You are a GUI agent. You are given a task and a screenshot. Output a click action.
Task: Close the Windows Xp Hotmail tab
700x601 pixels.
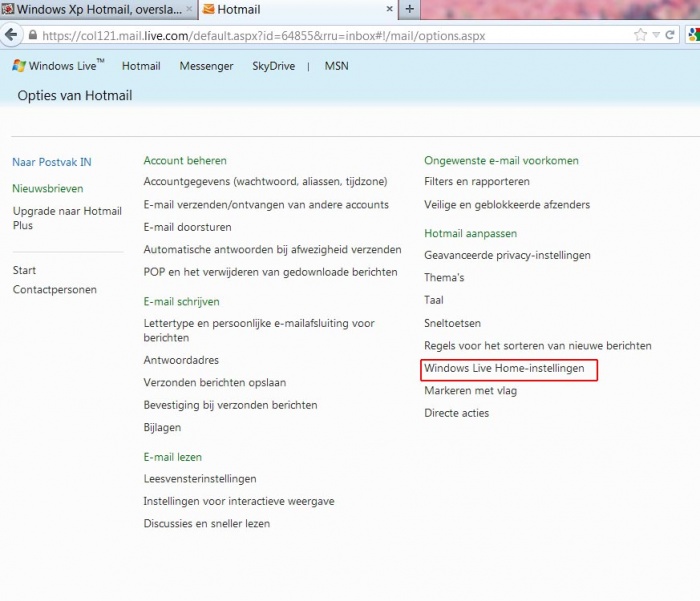pos(189,9)
